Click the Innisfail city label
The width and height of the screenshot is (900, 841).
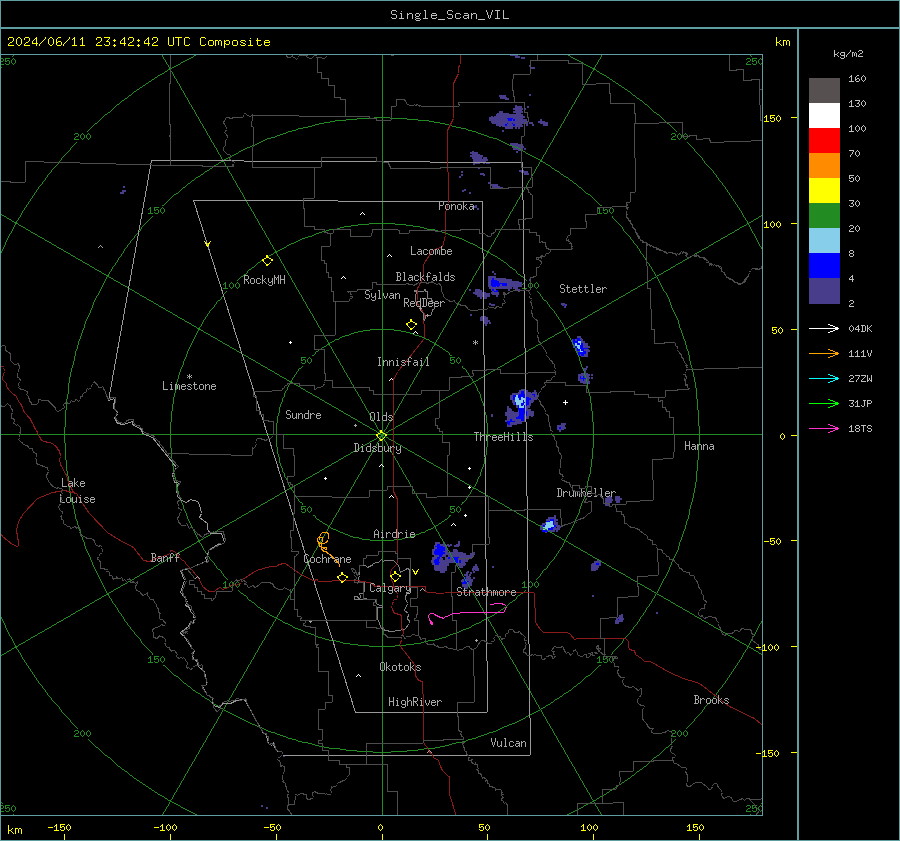click(403, 362)
